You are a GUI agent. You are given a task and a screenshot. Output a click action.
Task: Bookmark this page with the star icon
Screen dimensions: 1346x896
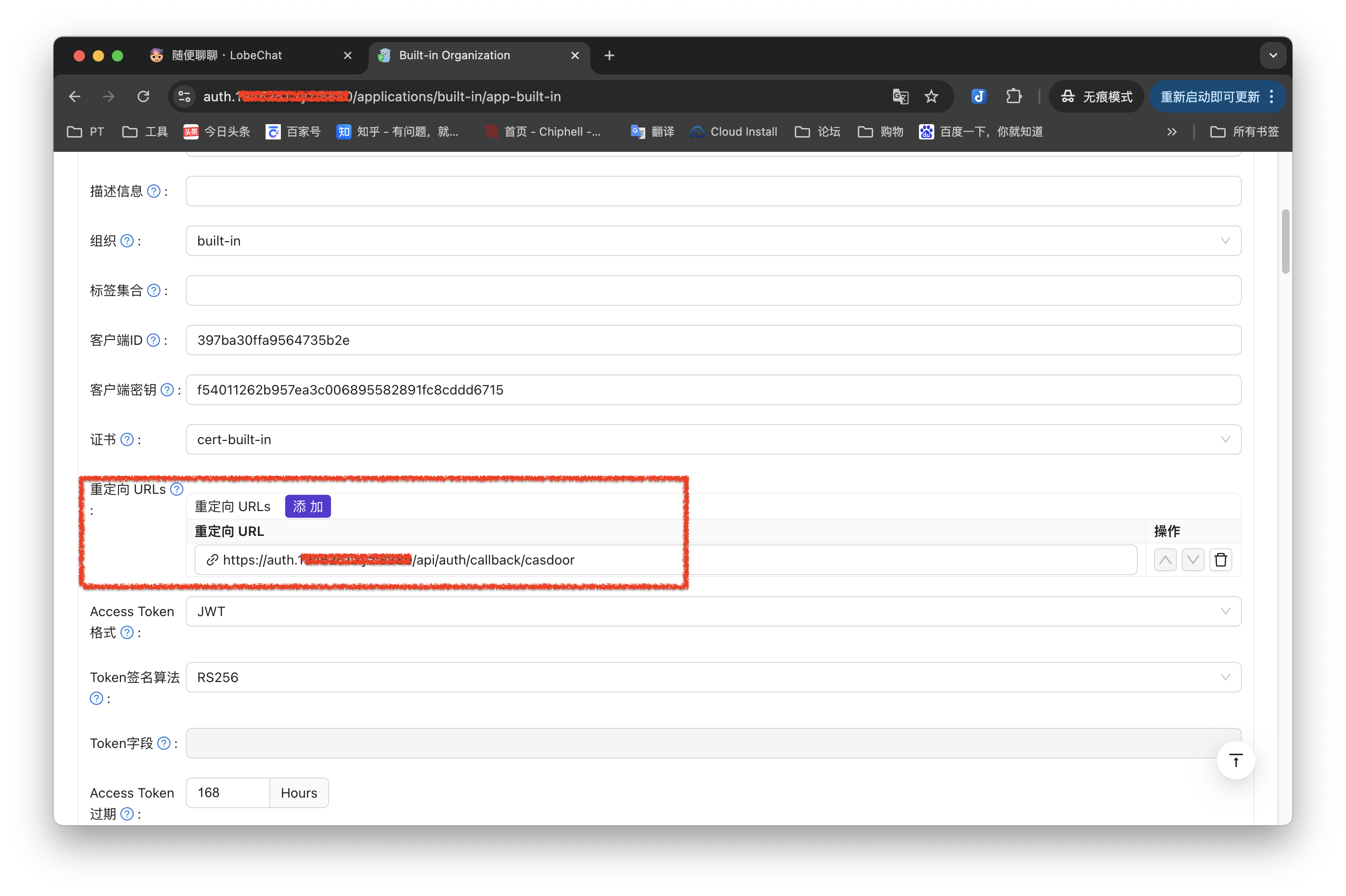coord(931,96)
